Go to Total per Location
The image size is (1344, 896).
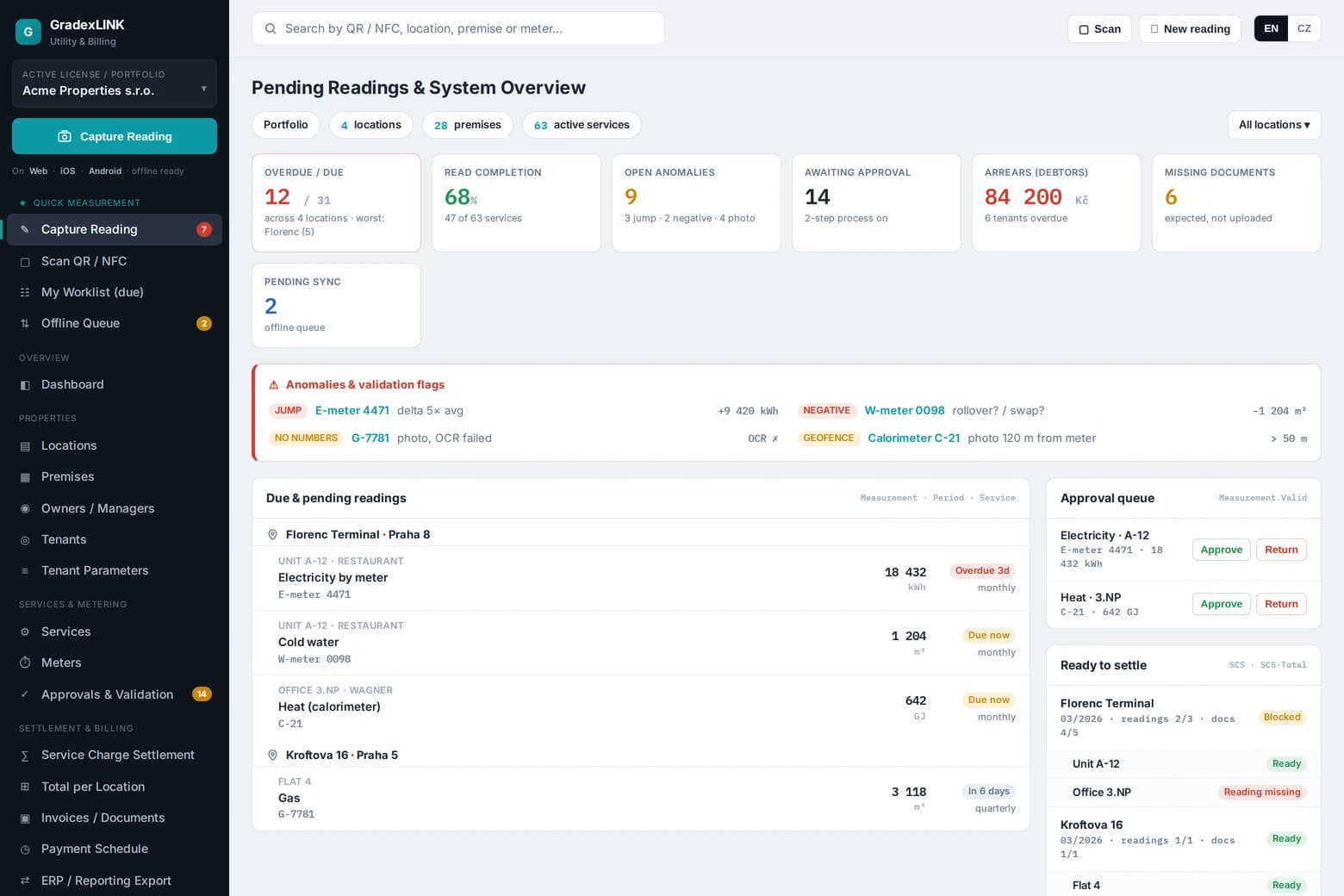[115, 787]
